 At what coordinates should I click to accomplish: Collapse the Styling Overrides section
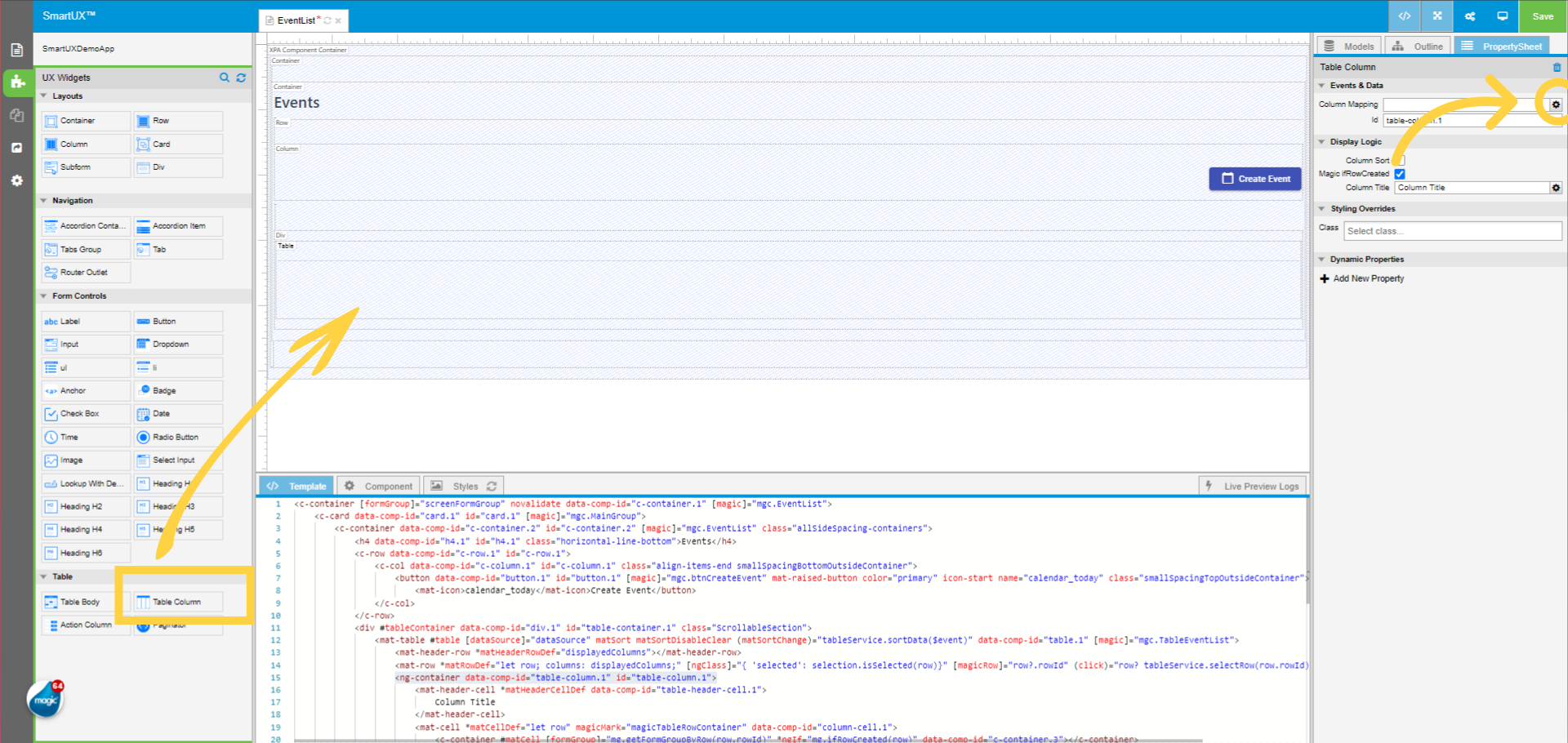point(1323,208)
